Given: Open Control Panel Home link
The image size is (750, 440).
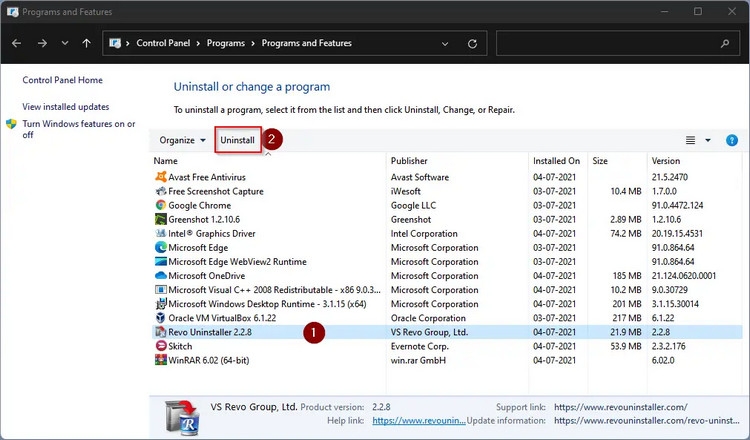Looking at the screenshot, I should click(62, 80).
